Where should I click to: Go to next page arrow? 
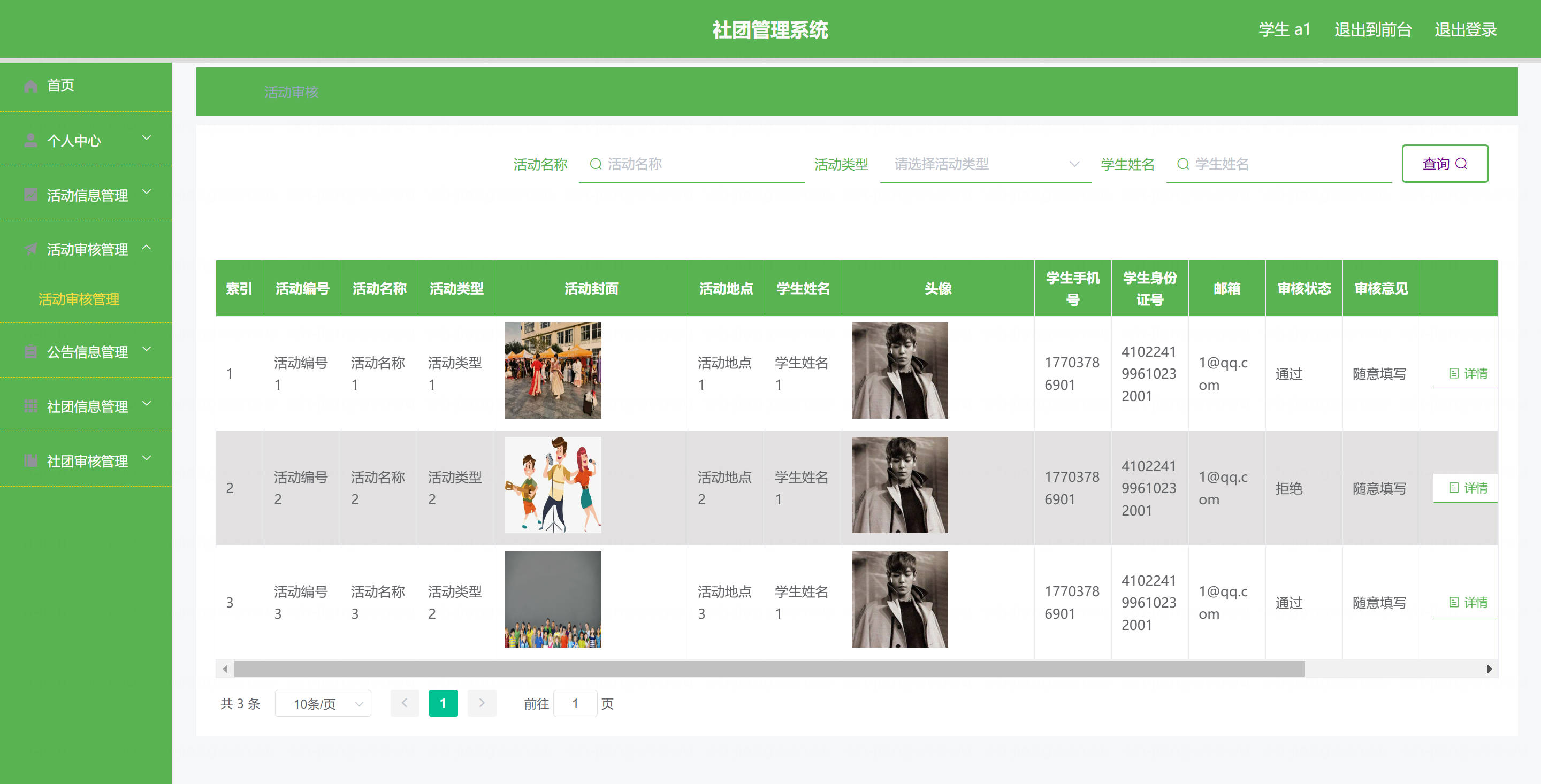click(482, 703)
